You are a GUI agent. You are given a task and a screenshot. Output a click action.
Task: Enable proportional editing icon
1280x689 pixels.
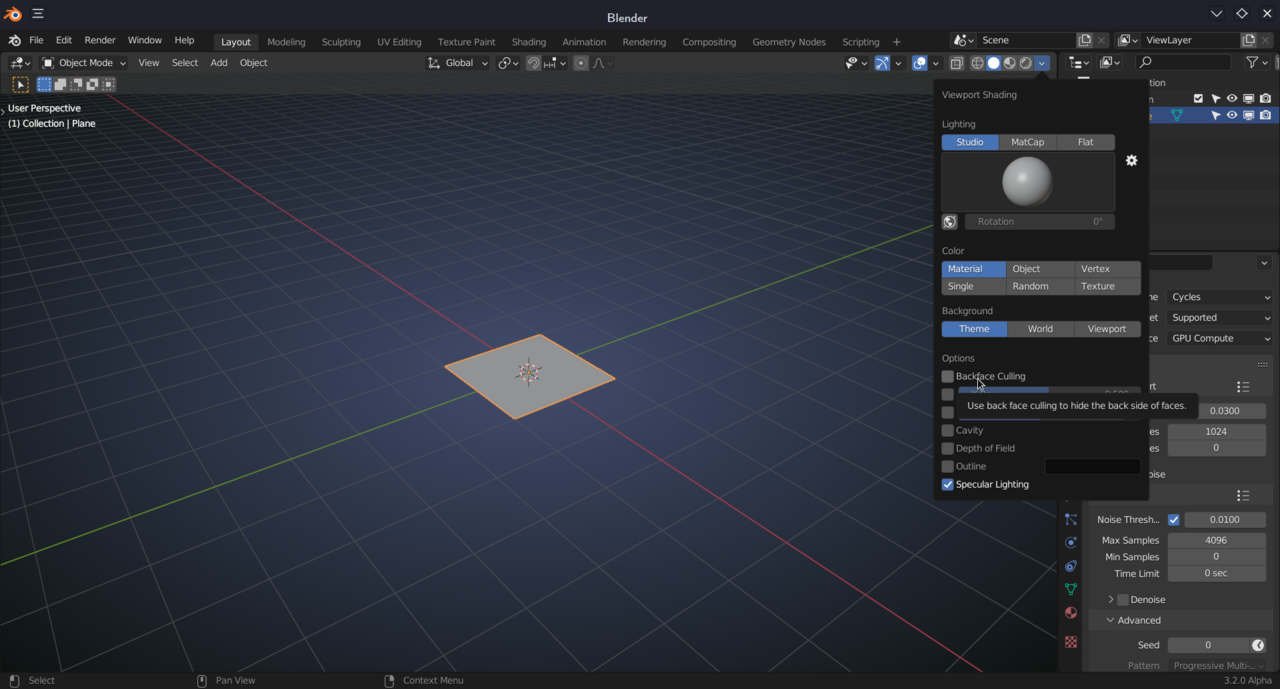[581, 63]
